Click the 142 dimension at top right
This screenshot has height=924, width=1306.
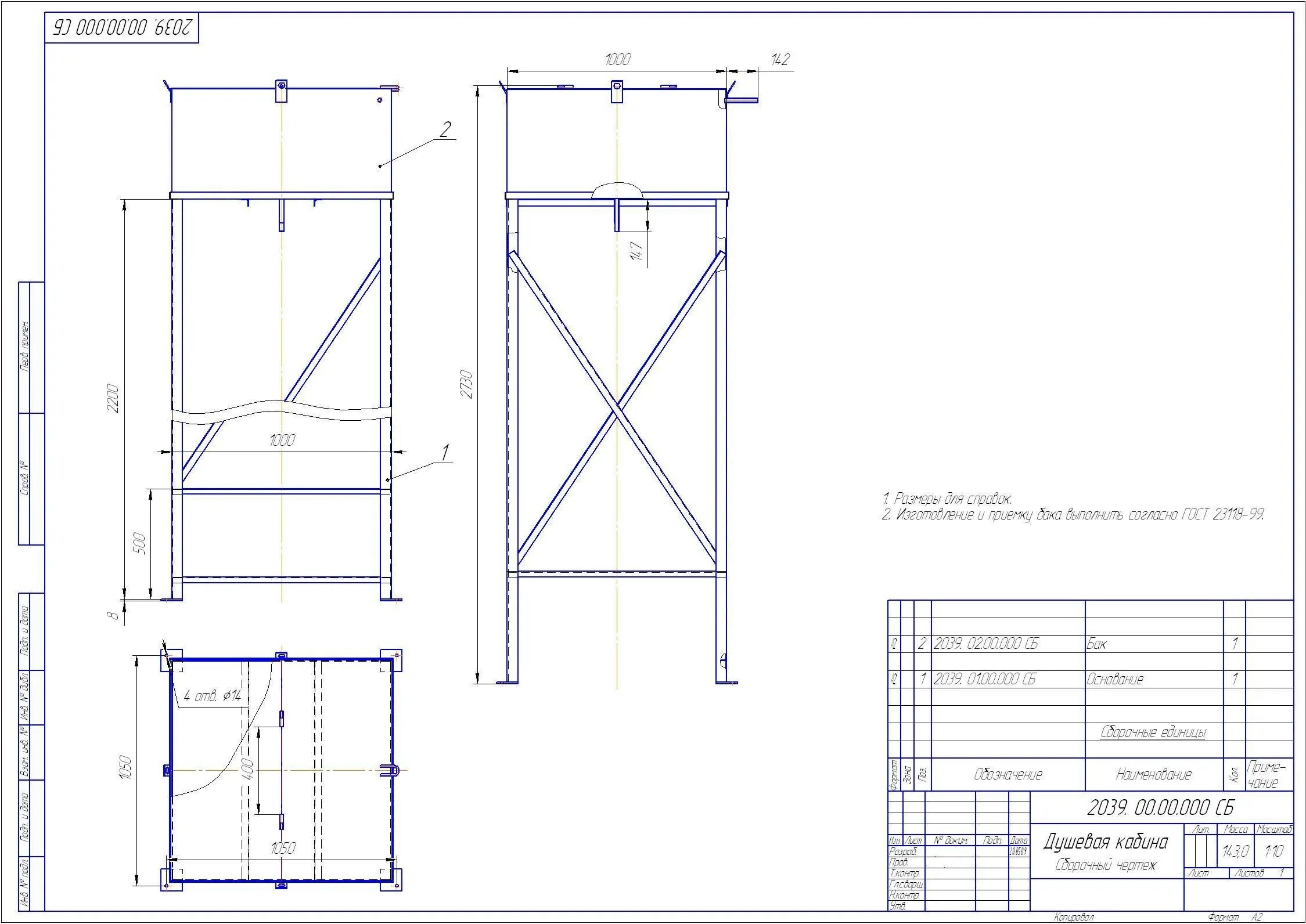[x=780, y=60]
